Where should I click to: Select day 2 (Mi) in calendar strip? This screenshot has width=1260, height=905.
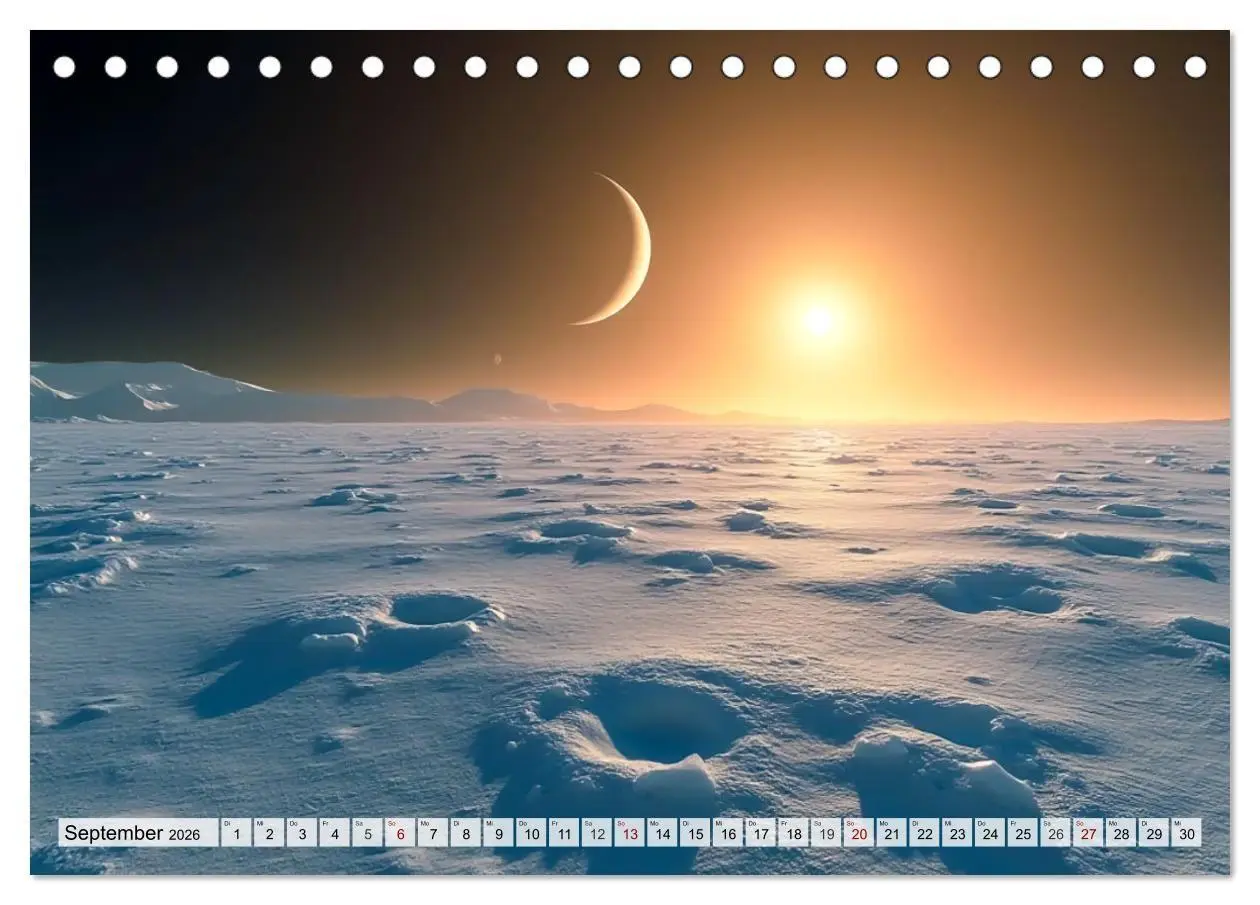269,833
